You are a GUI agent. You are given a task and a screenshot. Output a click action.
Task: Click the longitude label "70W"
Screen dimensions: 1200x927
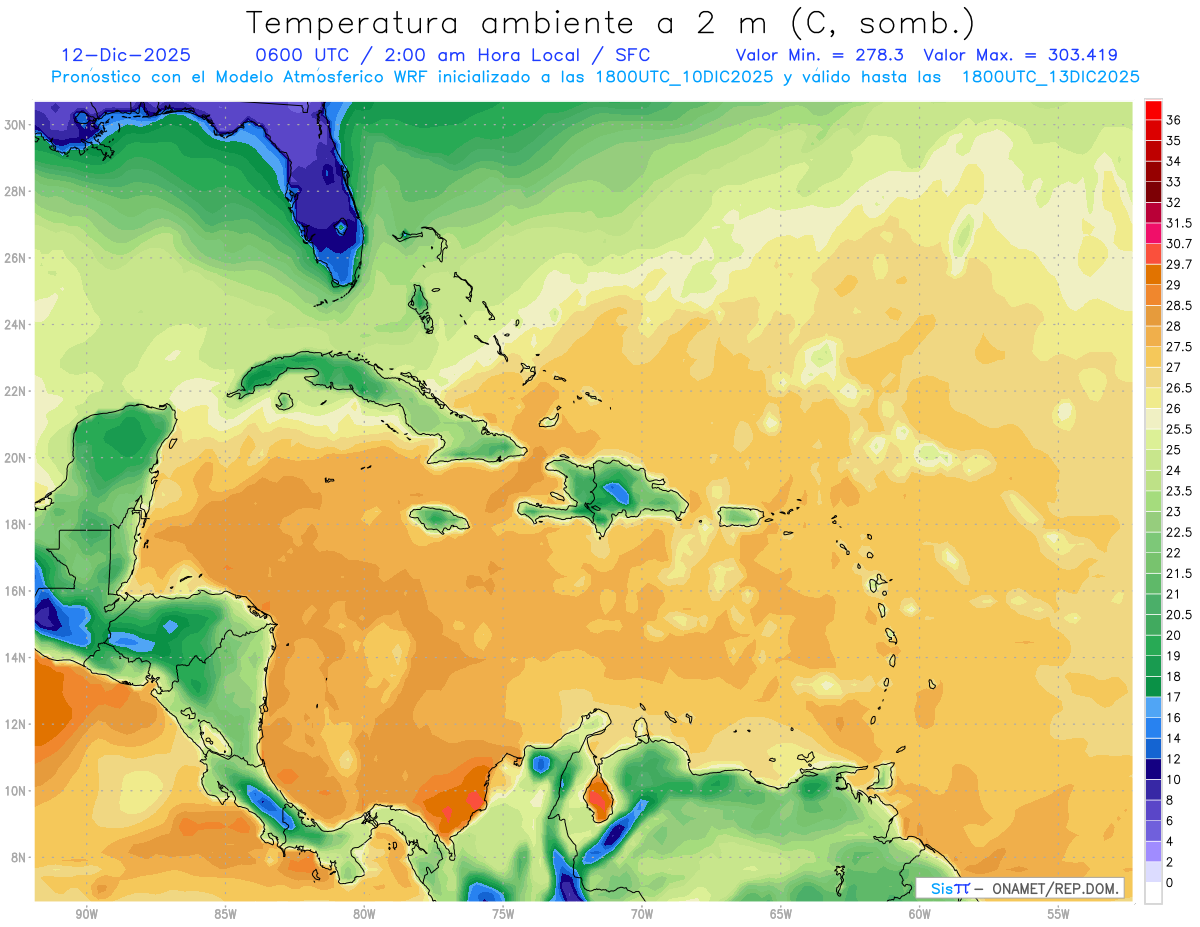click(x=642, y=915)
